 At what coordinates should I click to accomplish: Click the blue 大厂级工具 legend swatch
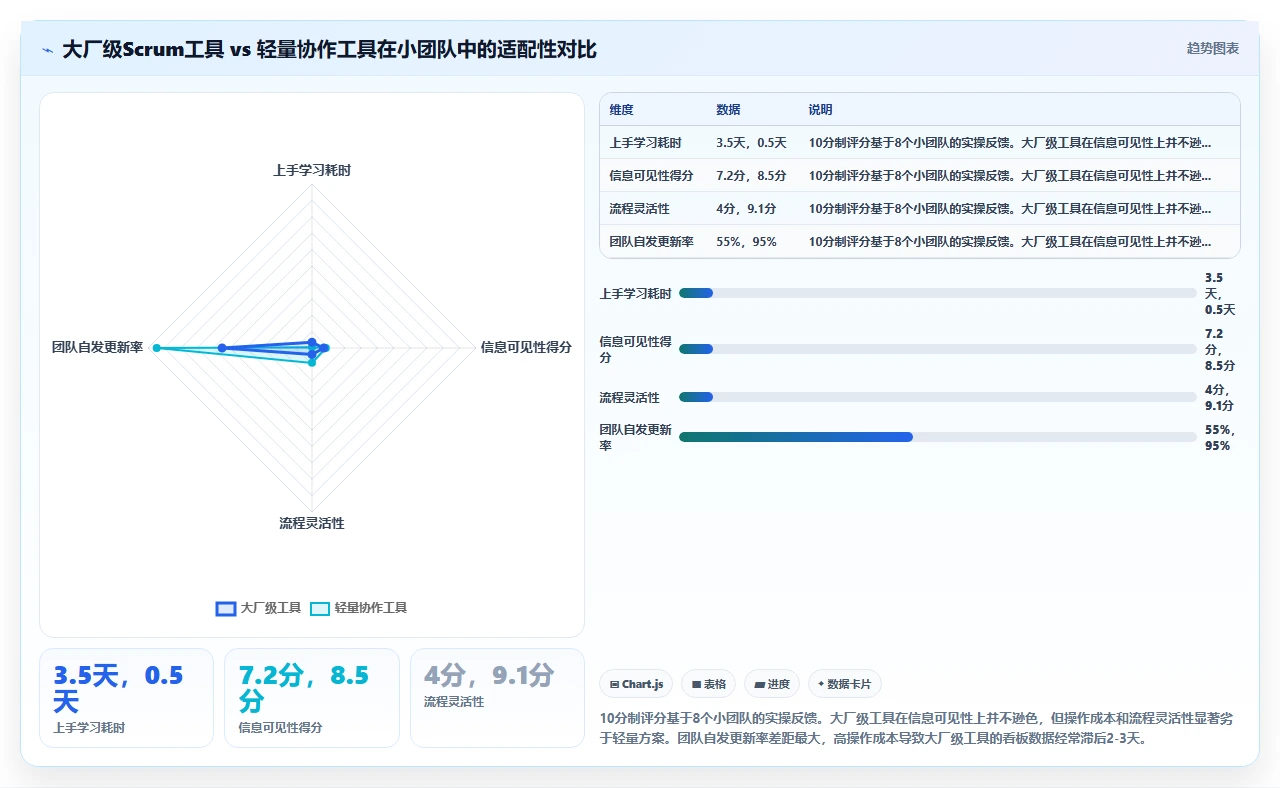[x=226, y=608]
